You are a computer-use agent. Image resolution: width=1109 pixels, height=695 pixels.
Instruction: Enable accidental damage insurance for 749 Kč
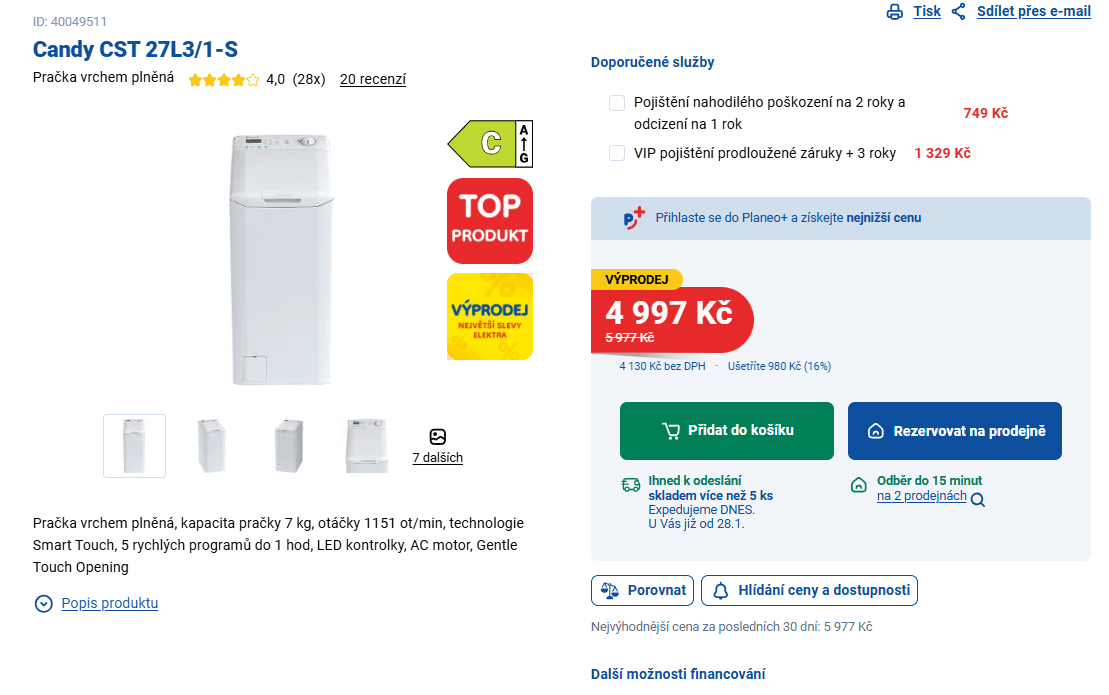point(617,103)
